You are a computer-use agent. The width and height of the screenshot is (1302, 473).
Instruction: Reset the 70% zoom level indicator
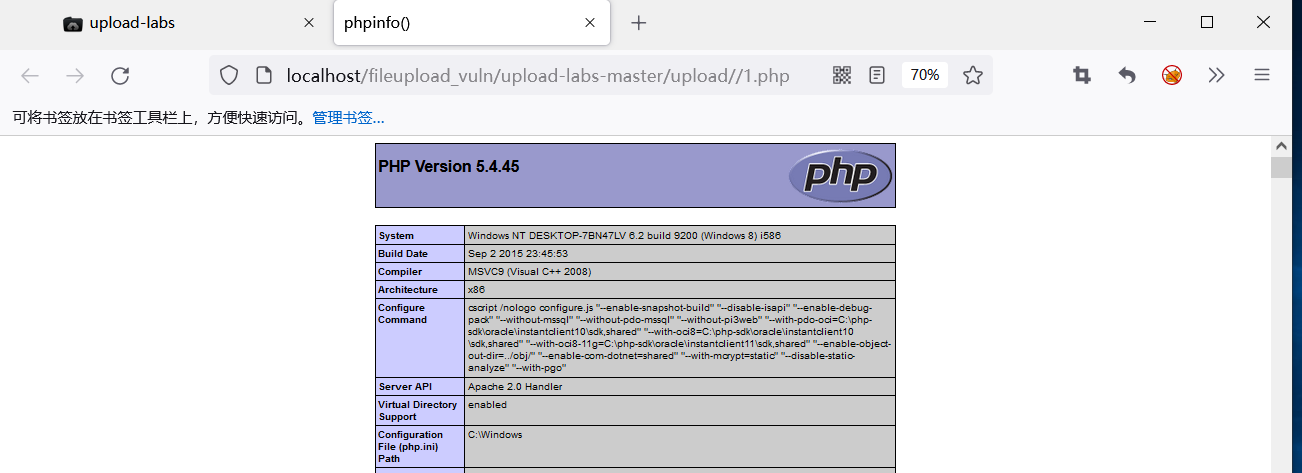click(925, 75)
